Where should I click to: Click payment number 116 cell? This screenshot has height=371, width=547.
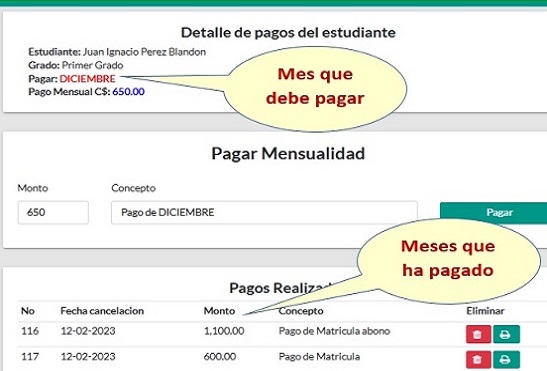coord(30,331)
